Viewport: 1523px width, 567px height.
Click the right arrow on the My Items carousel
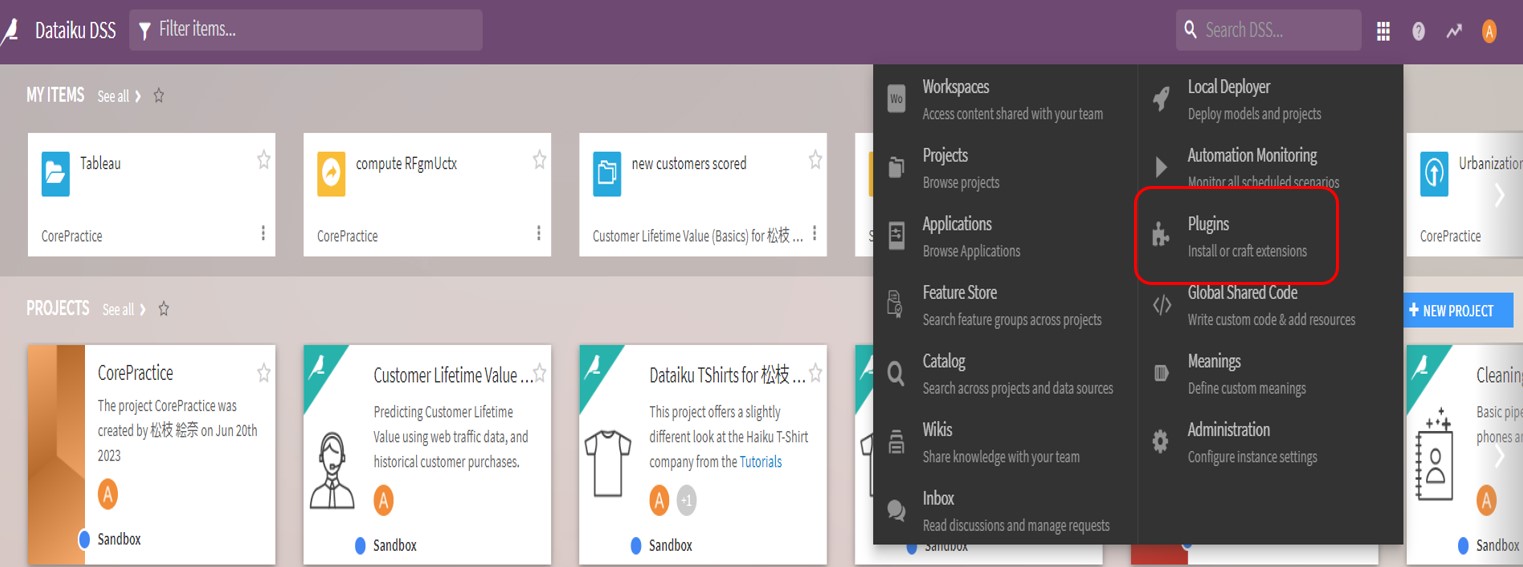1499,196
